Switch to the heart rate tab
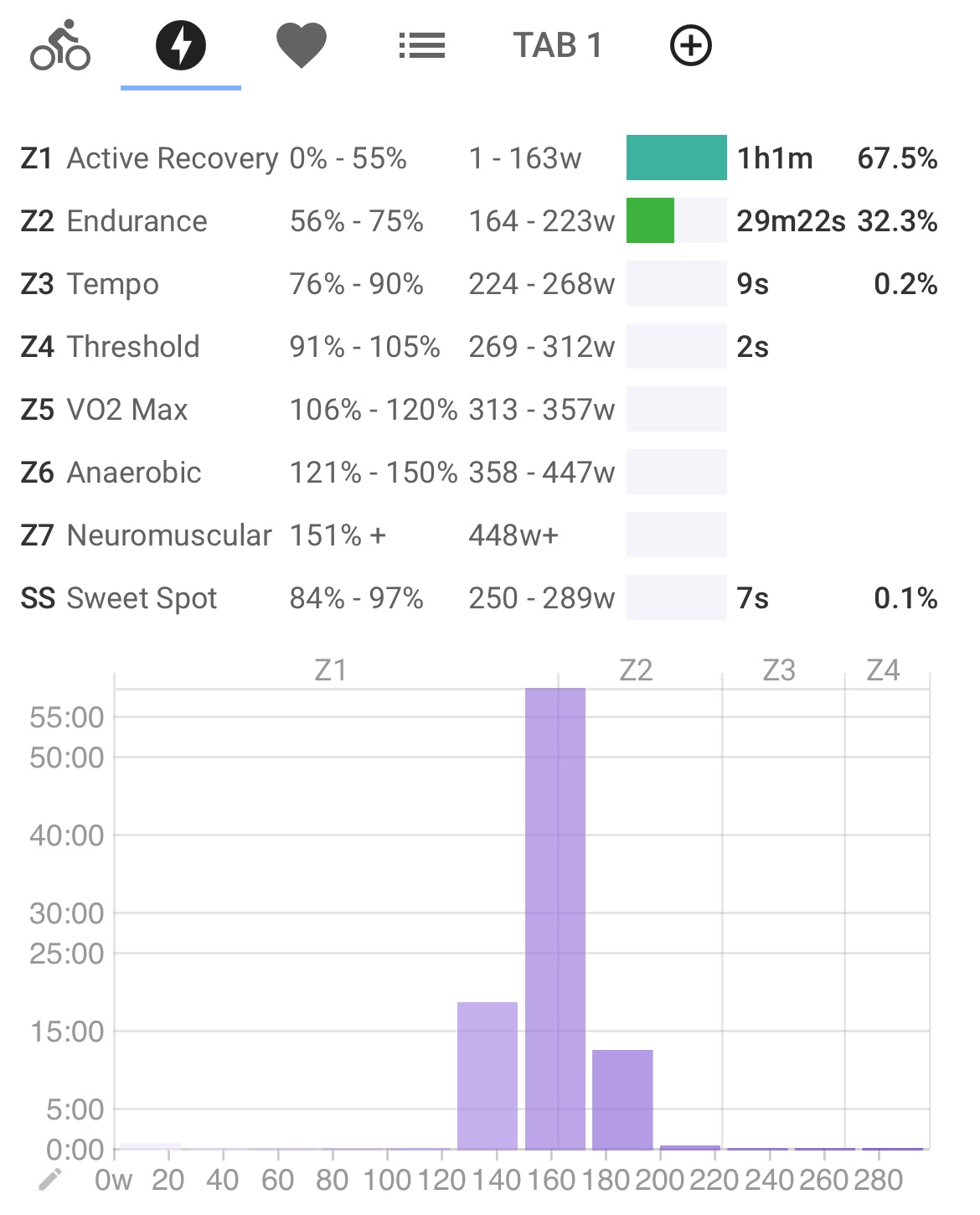980x1215 pixels. [302, 46]
